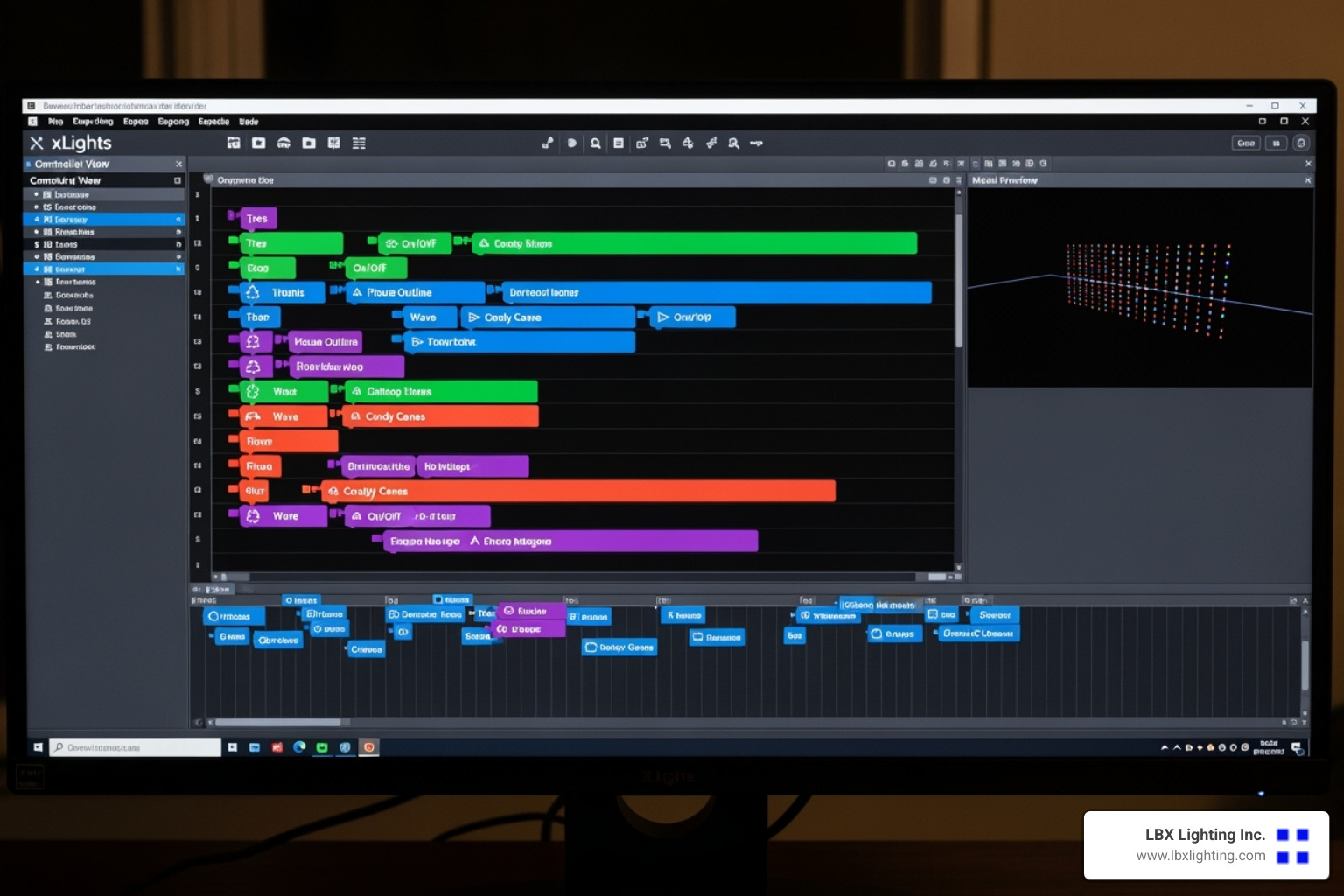Viewport: 1344px width, 896px height.
Task: Click the Gioe button in the top right
Action: pyautogui.click(x=1246, y=143)
